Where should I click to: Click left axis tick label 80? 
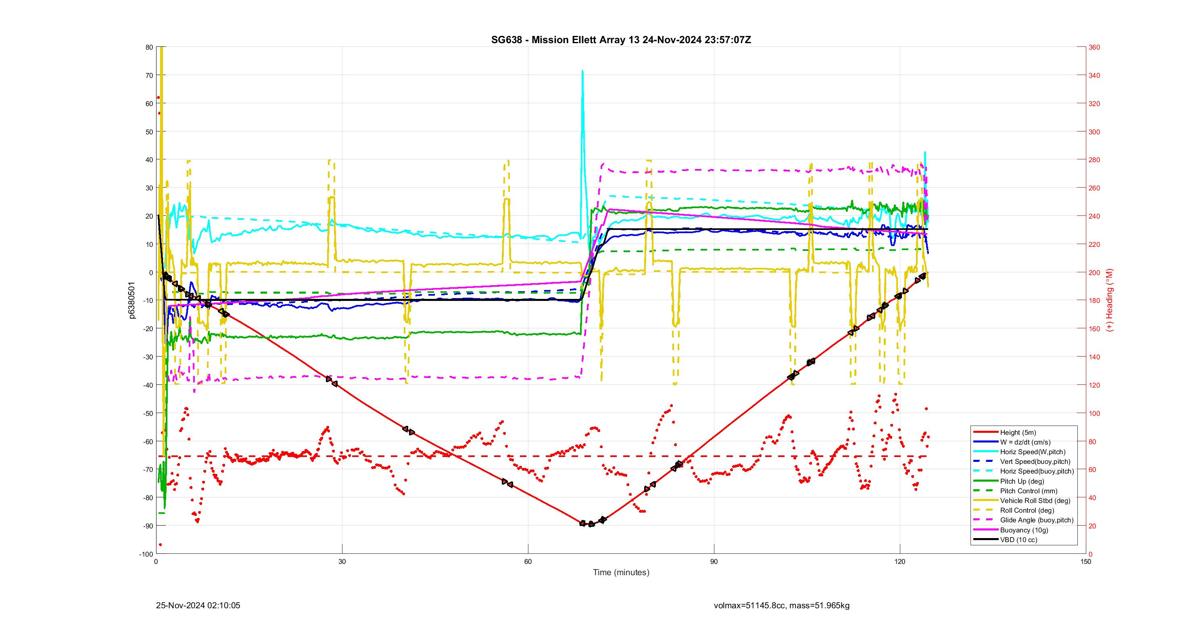pyautogui.click(x=149, y=47)
